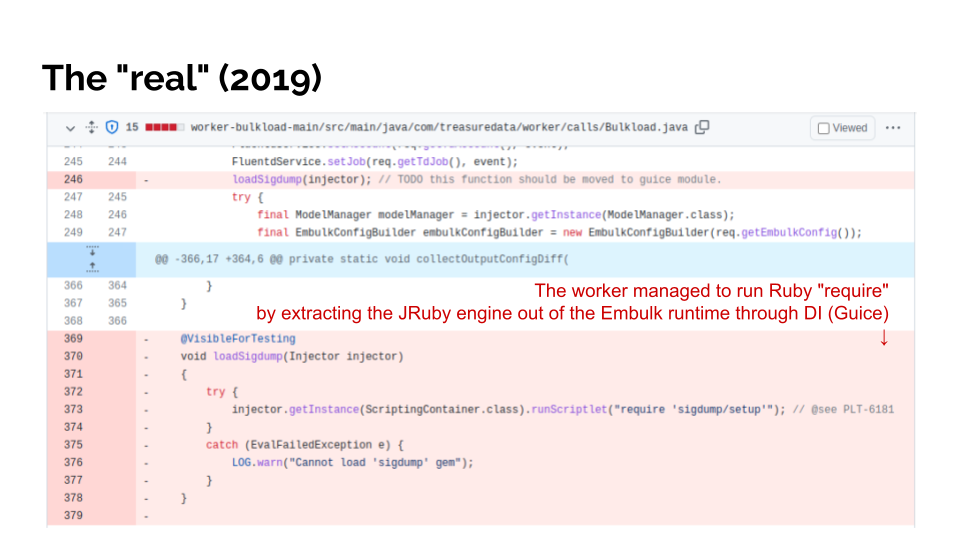Click the slide title The "real" (2019)
This screenshot has height=540, width=960.
[x=182, y=77]
